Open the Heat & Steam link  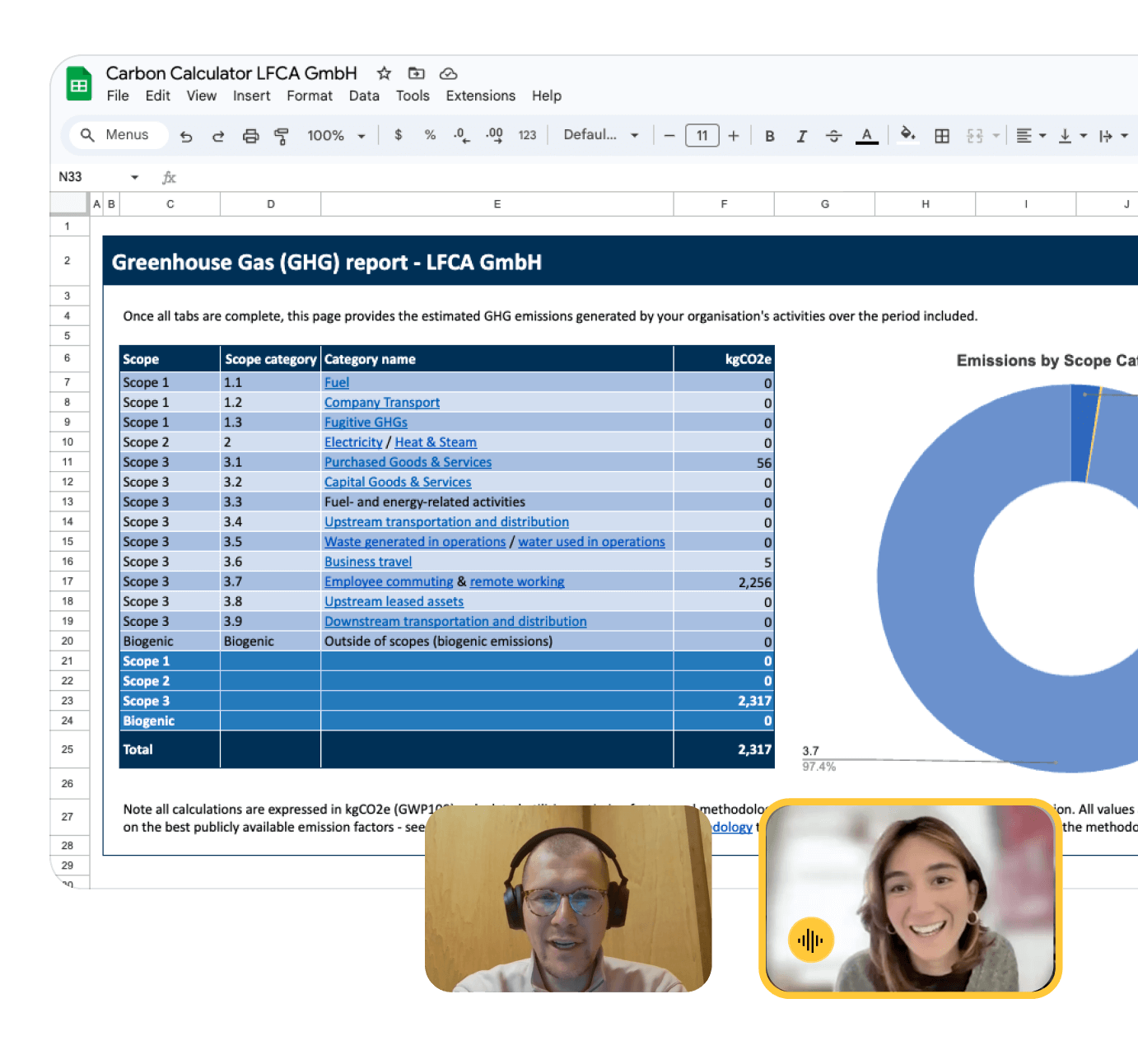[x=436, y=442]
